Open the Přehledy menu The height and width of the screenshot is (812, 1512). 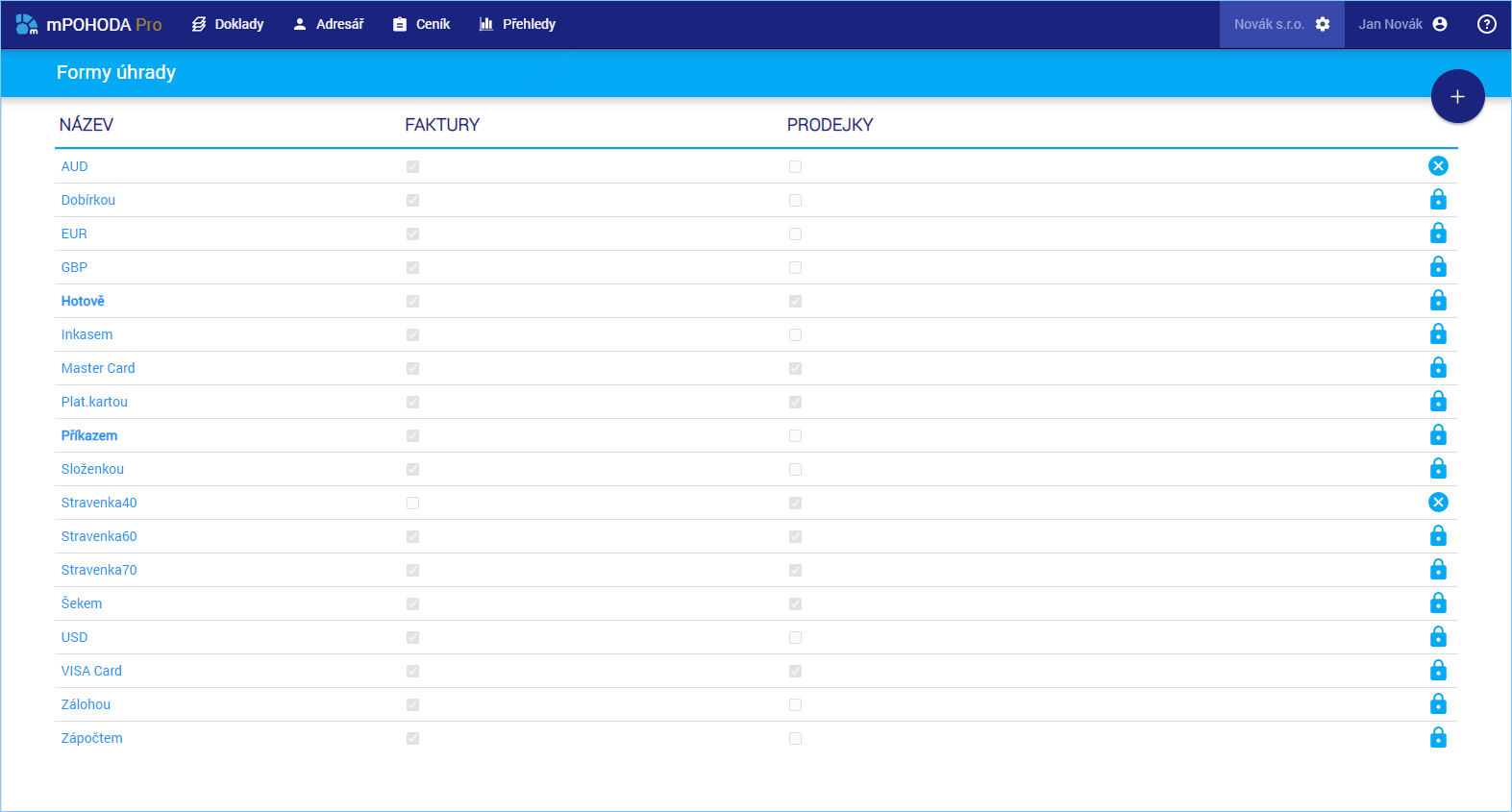[517, 24]
